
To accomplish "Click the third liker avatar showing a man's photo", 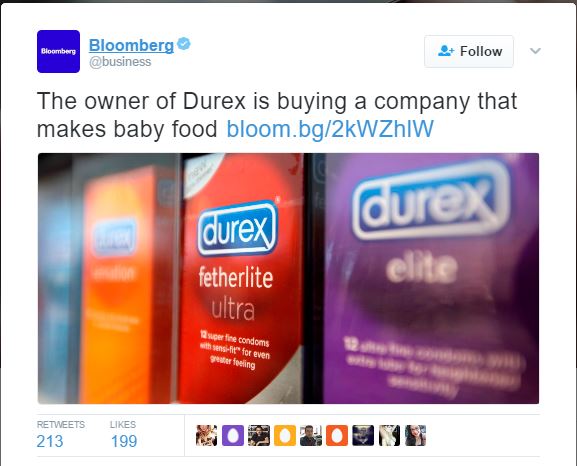I will click(x=259, y=435).
